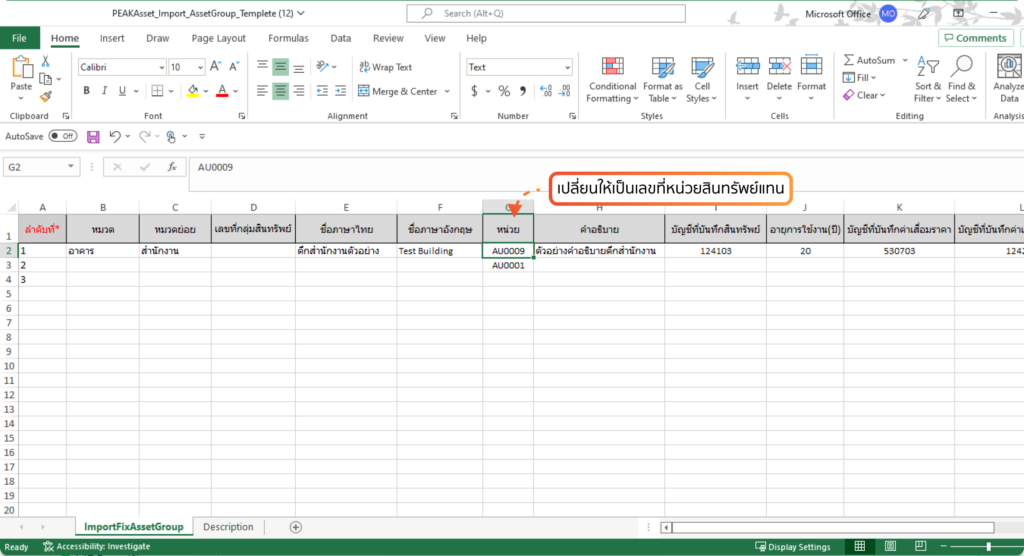The height and width of the screenshot is (556, 1024).
Task: Toggle Center horizontal alignment
Action: coord(280,91)
